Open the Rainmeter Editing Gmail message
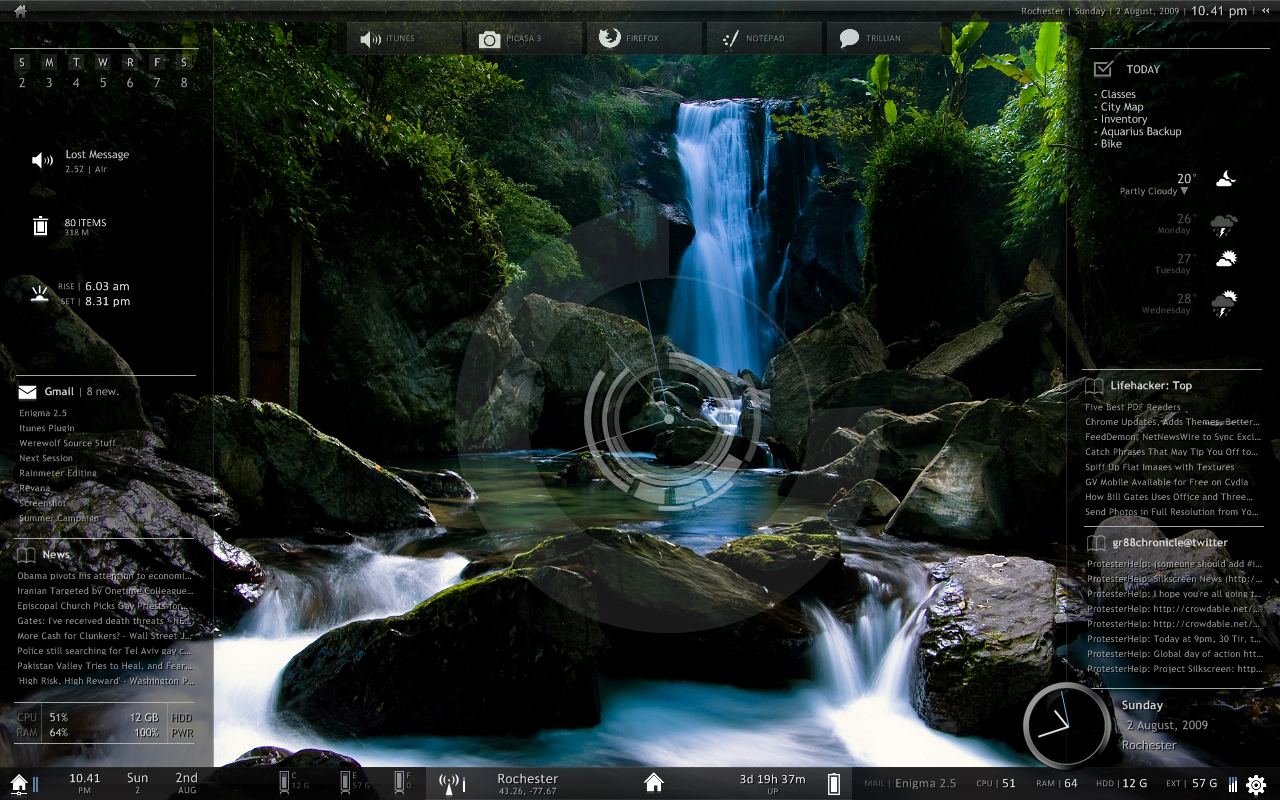Image resolution: width=1280 pixels, height=800 pixels. point(57,473)
